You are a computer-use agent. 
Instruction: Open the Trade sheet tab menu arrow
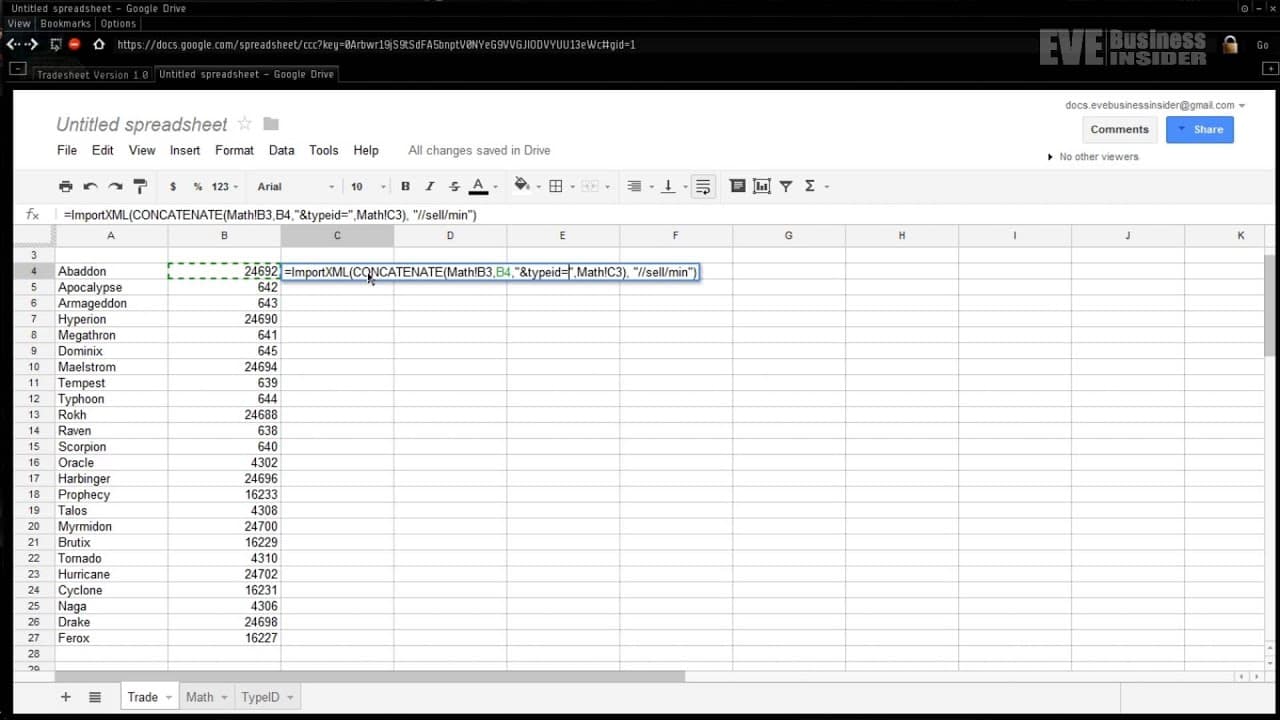(x=168, y=697)
